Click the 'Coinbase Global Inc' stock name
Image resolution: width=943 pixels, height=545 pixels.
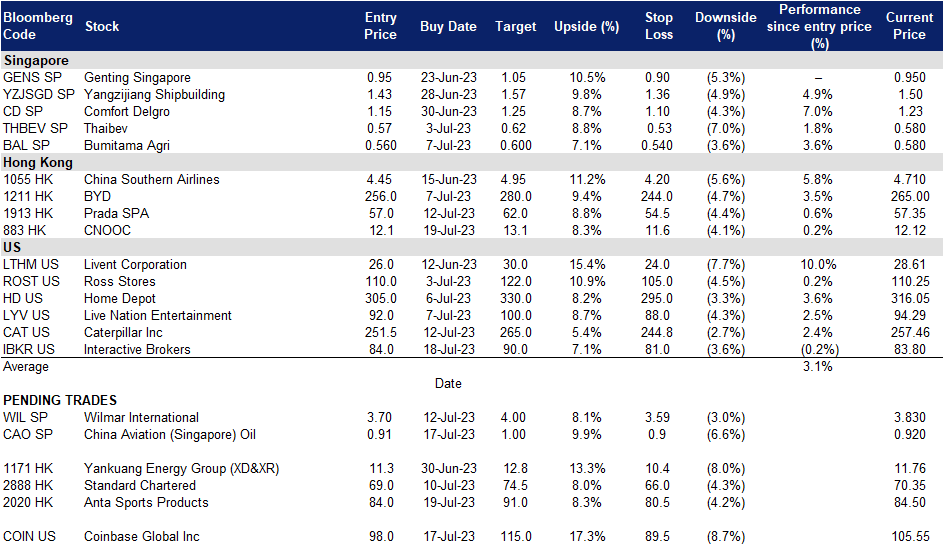141,537
